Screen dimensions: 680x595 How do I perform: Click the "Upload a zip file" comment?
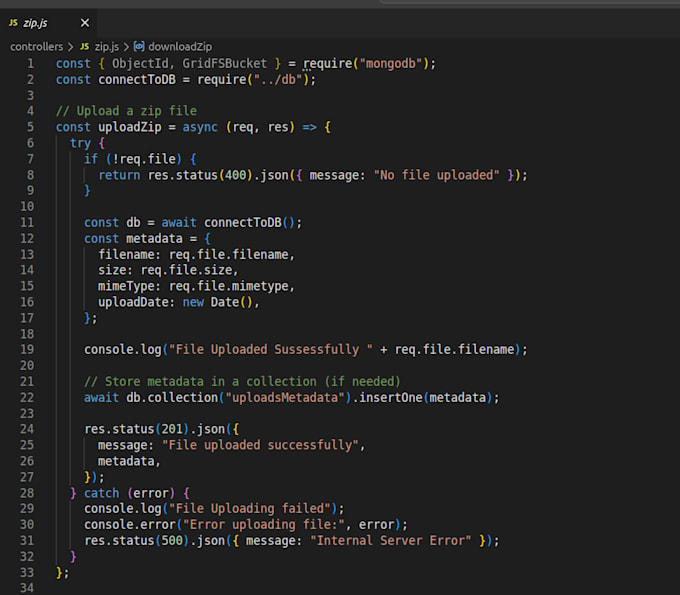click(126, 111)
